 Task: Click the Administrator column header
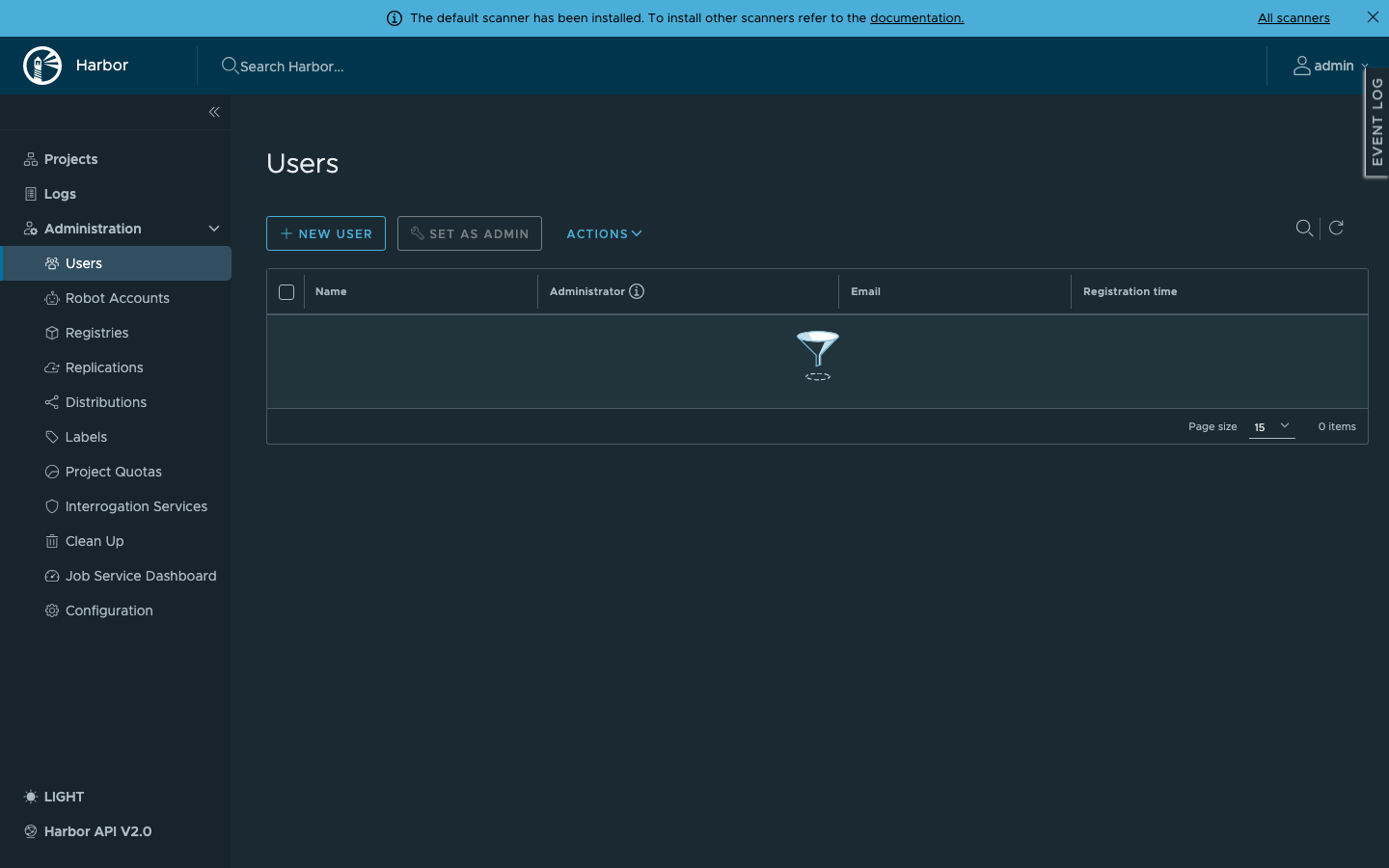(587, 291)
